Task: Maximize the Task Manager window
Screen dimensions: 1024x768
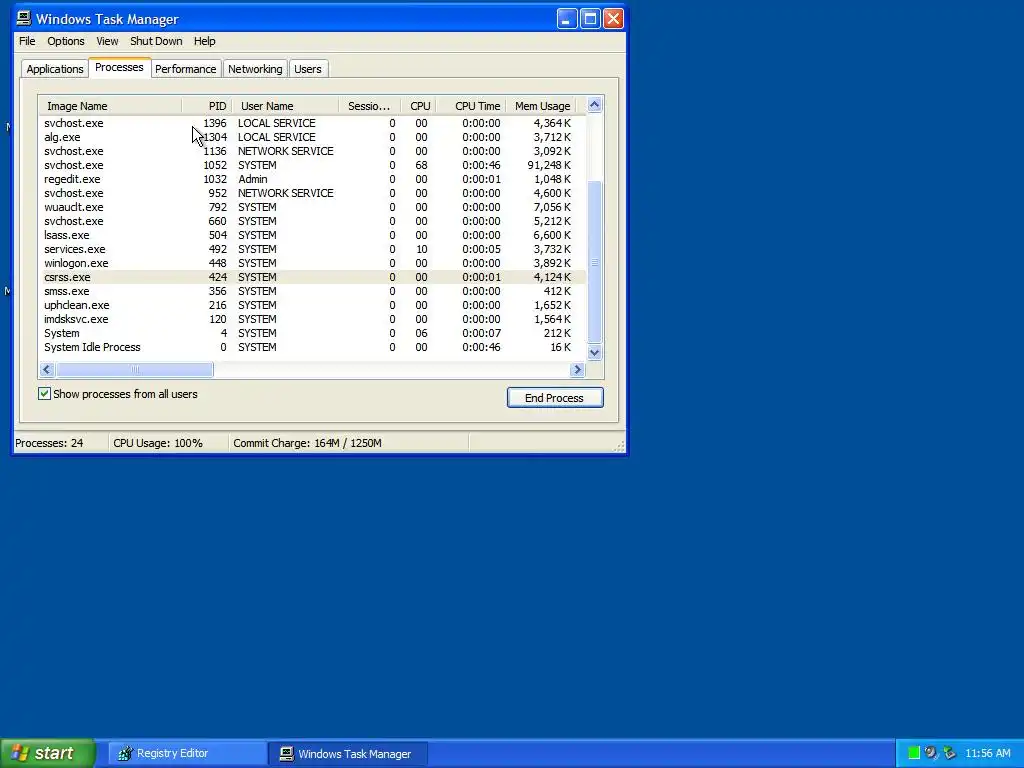Action: pos(590,19)
